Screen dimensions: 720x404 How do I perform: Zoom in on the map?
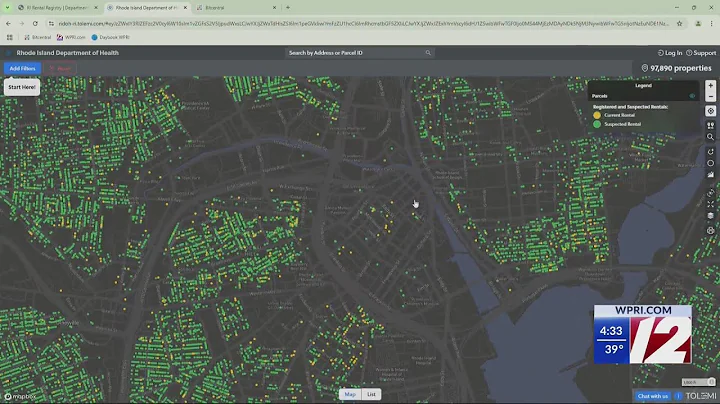tap(710, 86)
